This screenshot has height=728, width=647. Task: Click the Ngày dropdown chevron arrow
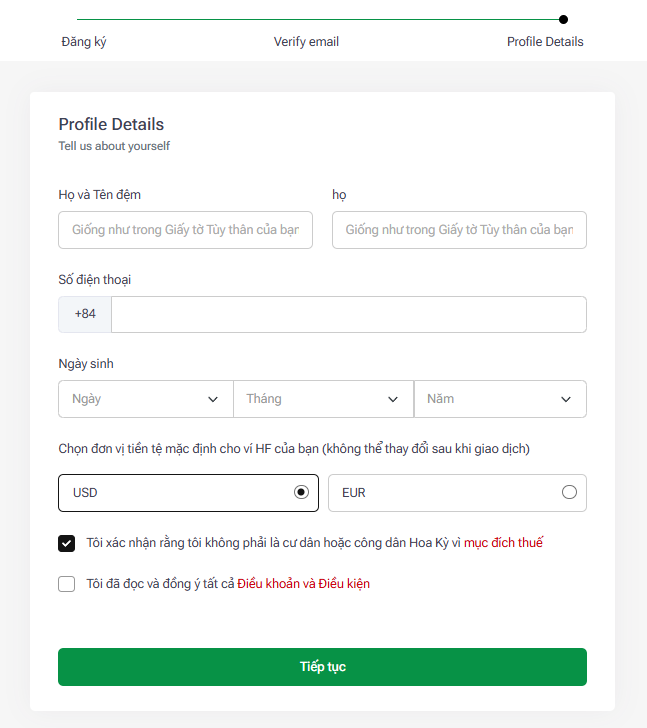213,399
